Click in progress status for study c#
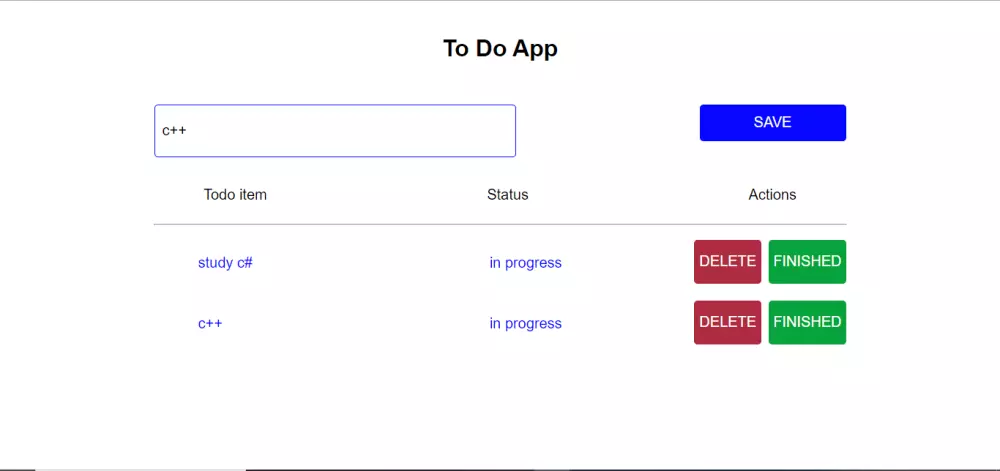 pos(525,263)
